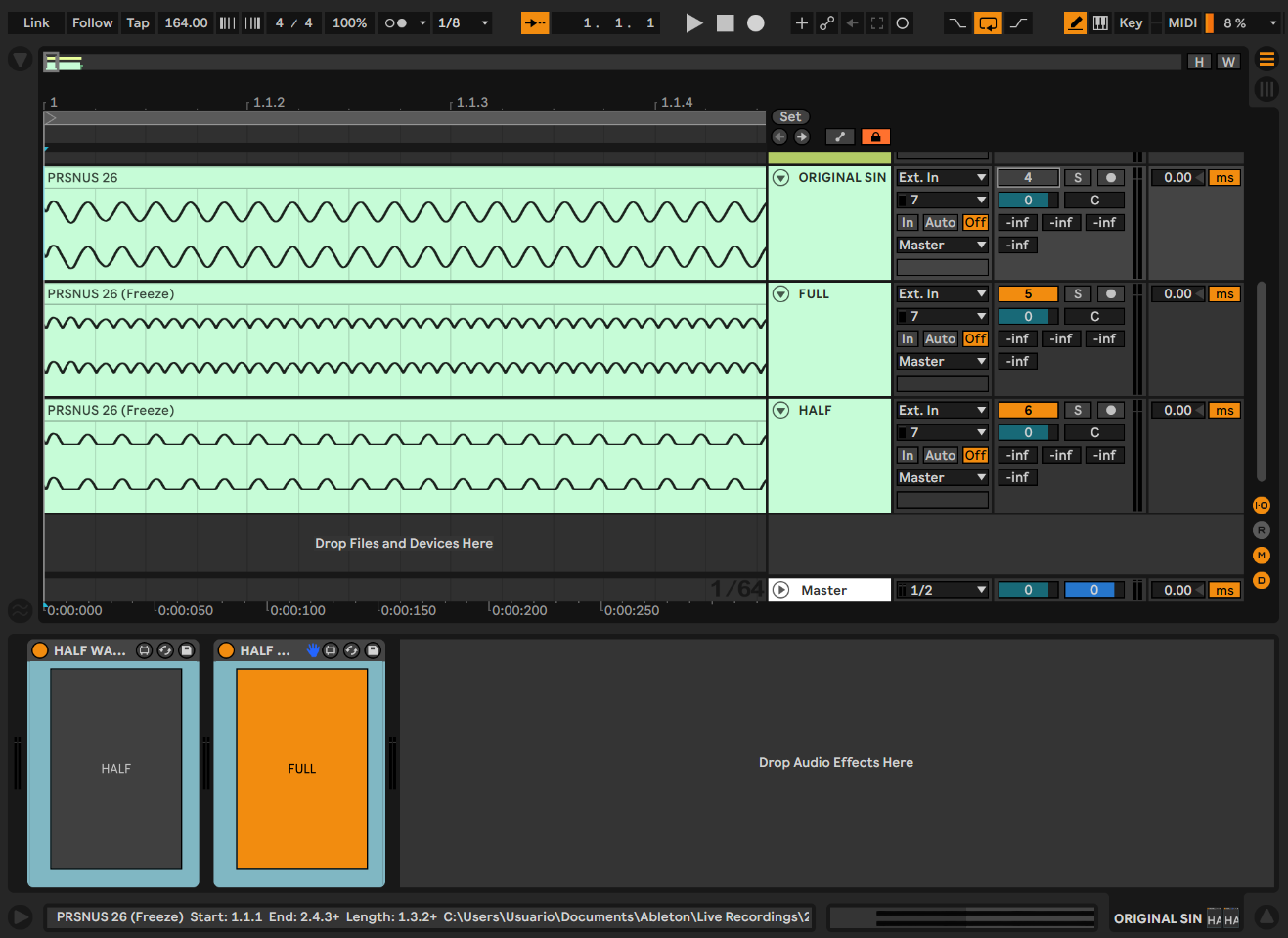
Task: Click the Tap tempo button
Action: point(138,22)
